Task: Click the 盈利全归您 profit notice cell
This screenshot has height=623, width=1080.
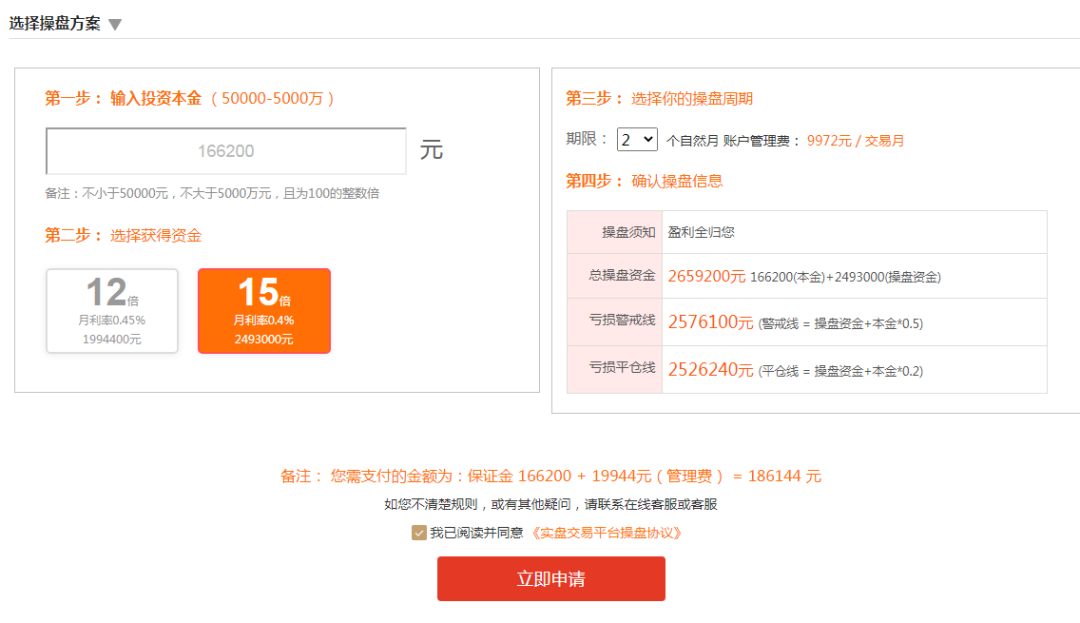Action: (702, 232)
